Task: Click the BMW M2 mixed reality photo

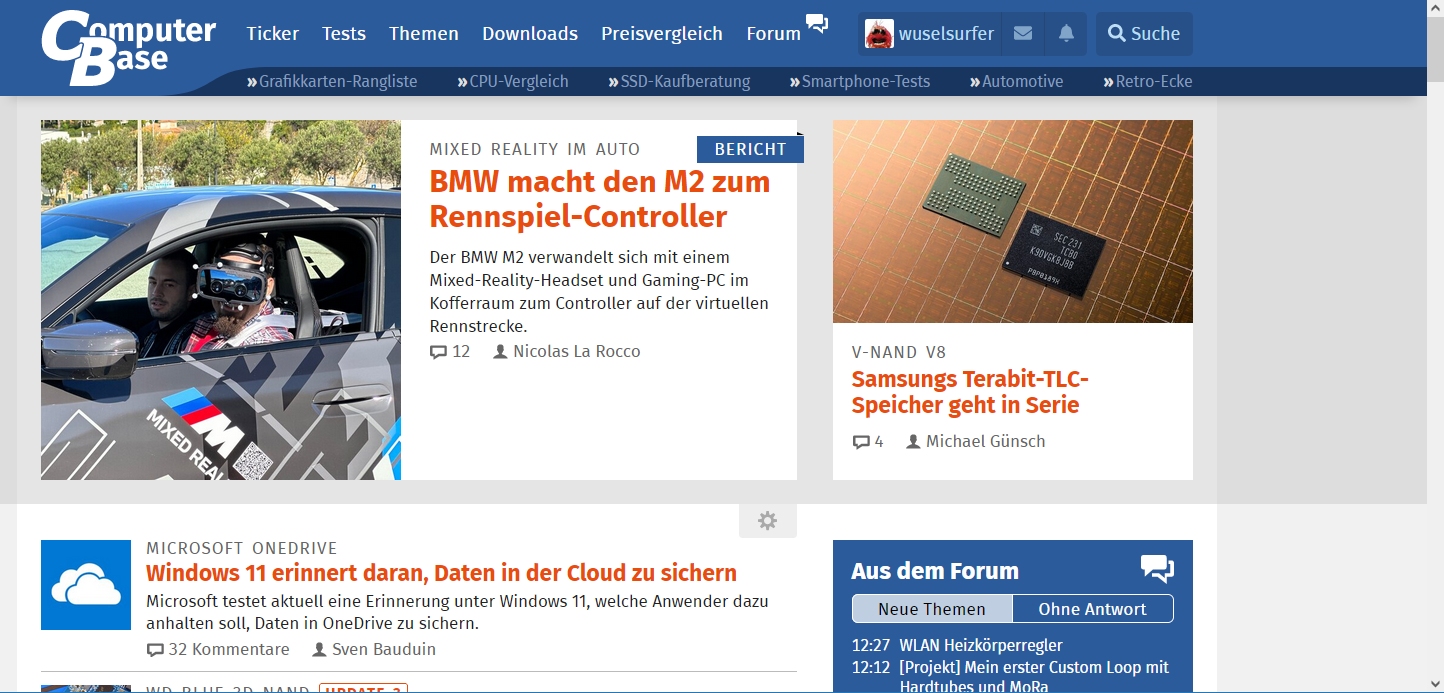Action: click(x=221, y=300)
